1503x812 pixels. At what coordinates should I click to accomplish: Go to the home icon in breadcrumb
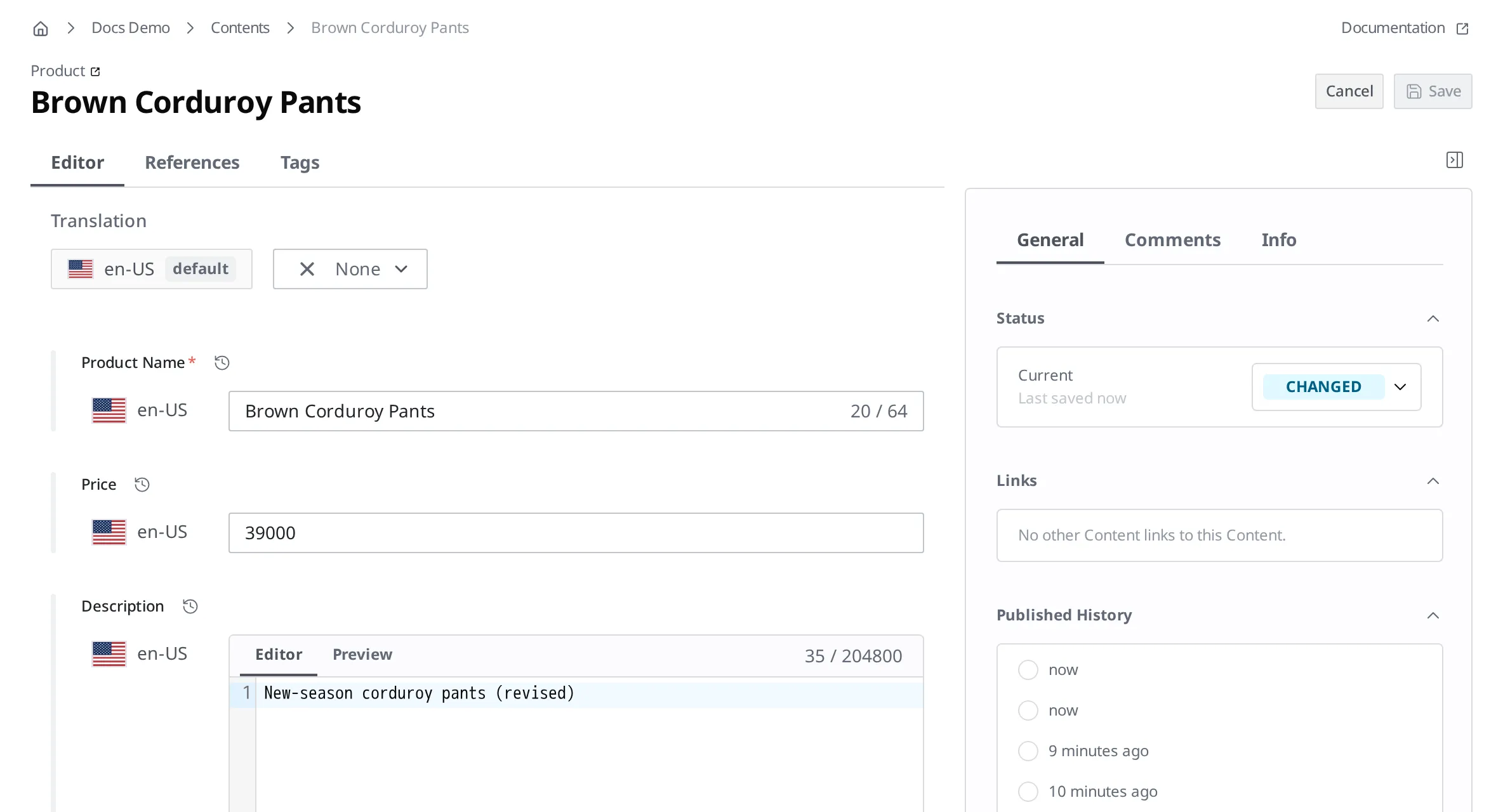[x=41, y=29]
